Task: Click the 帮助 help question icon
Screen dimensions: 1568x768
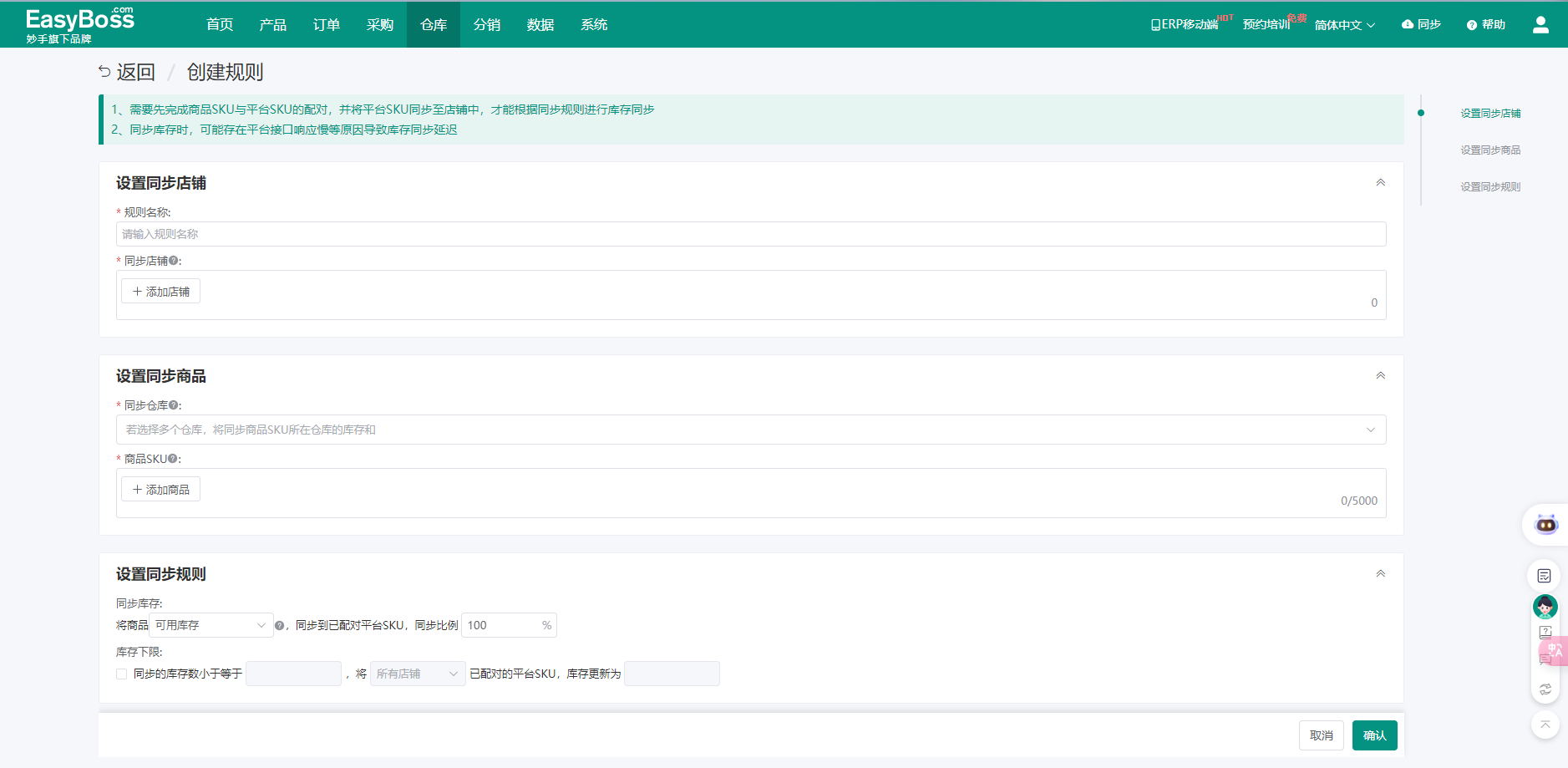Action: point(1472,25)
